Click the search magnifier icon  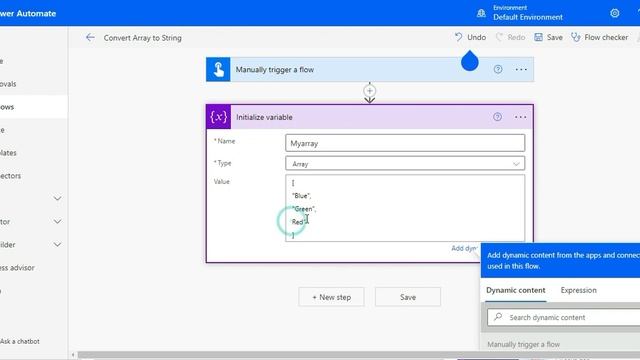click(x=498, y=317)
